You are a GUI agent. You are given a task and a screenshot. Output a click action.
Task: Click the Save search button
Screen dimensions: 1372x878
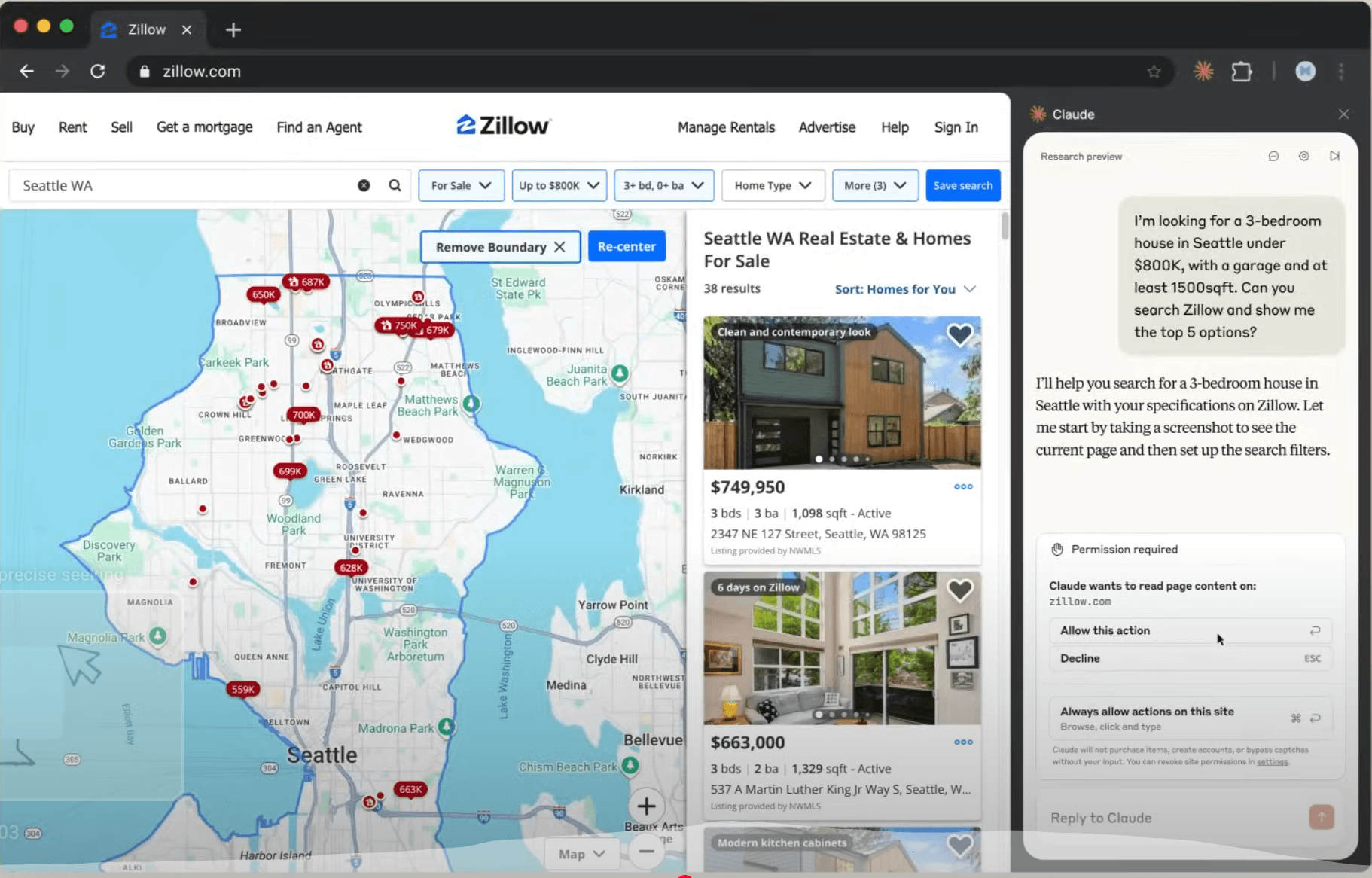coord(962,185)
